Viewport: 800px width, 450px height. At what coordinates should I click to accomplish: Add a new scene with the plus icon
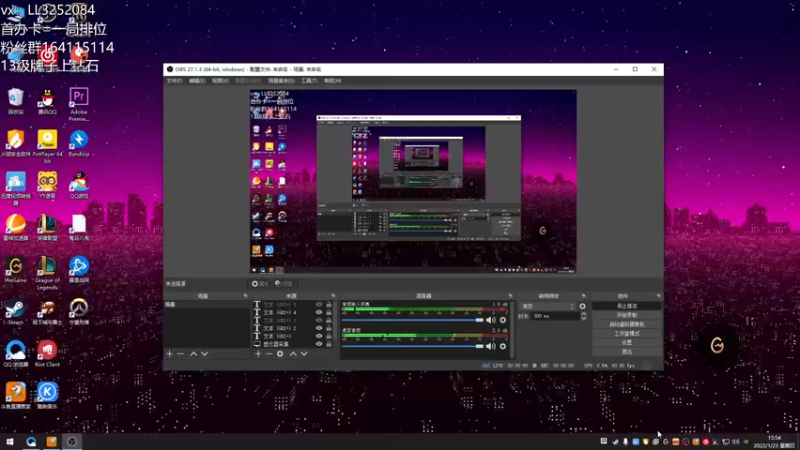pos(169,354)
